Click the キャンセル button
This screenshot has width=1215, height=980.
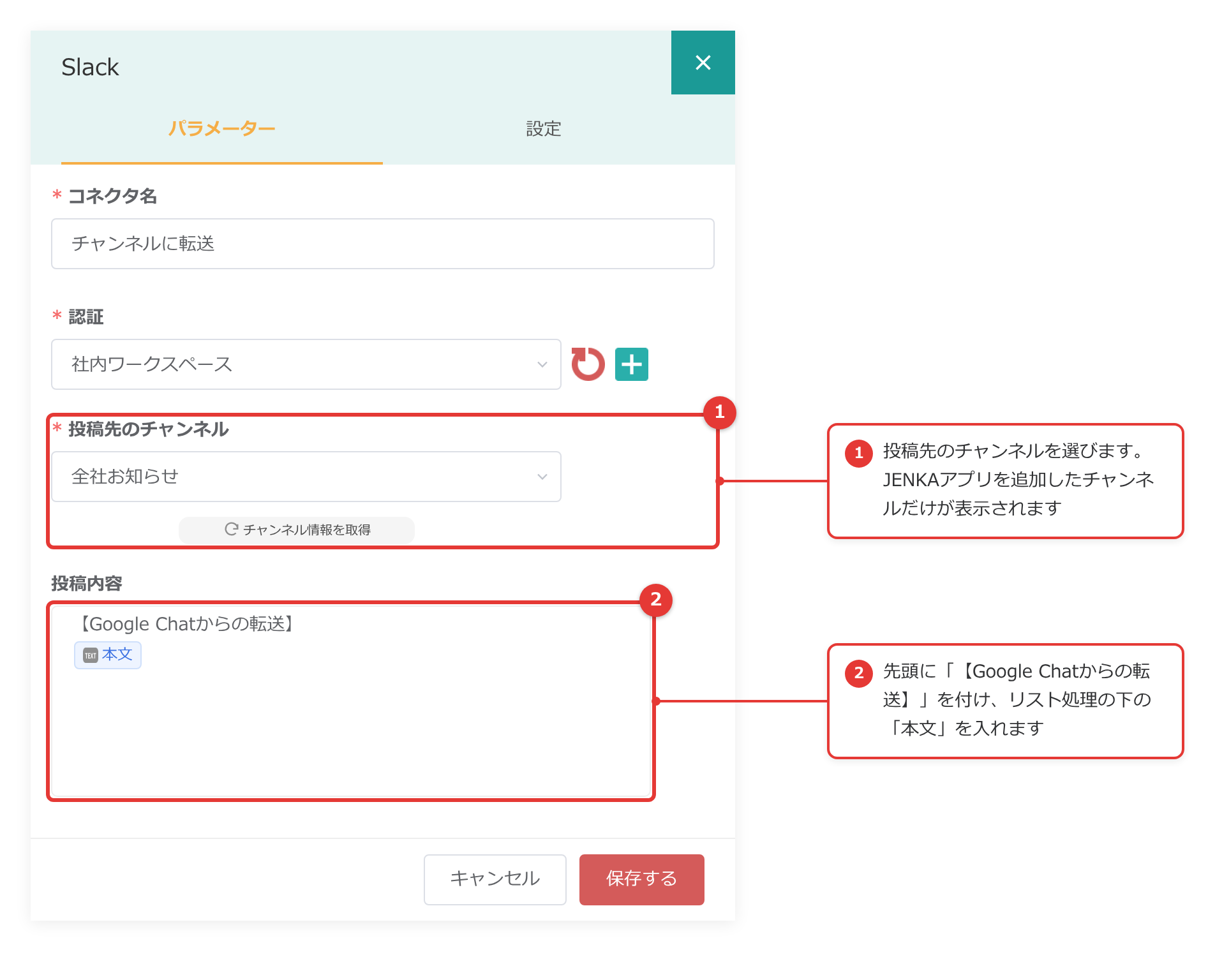(x=495, y=879)
